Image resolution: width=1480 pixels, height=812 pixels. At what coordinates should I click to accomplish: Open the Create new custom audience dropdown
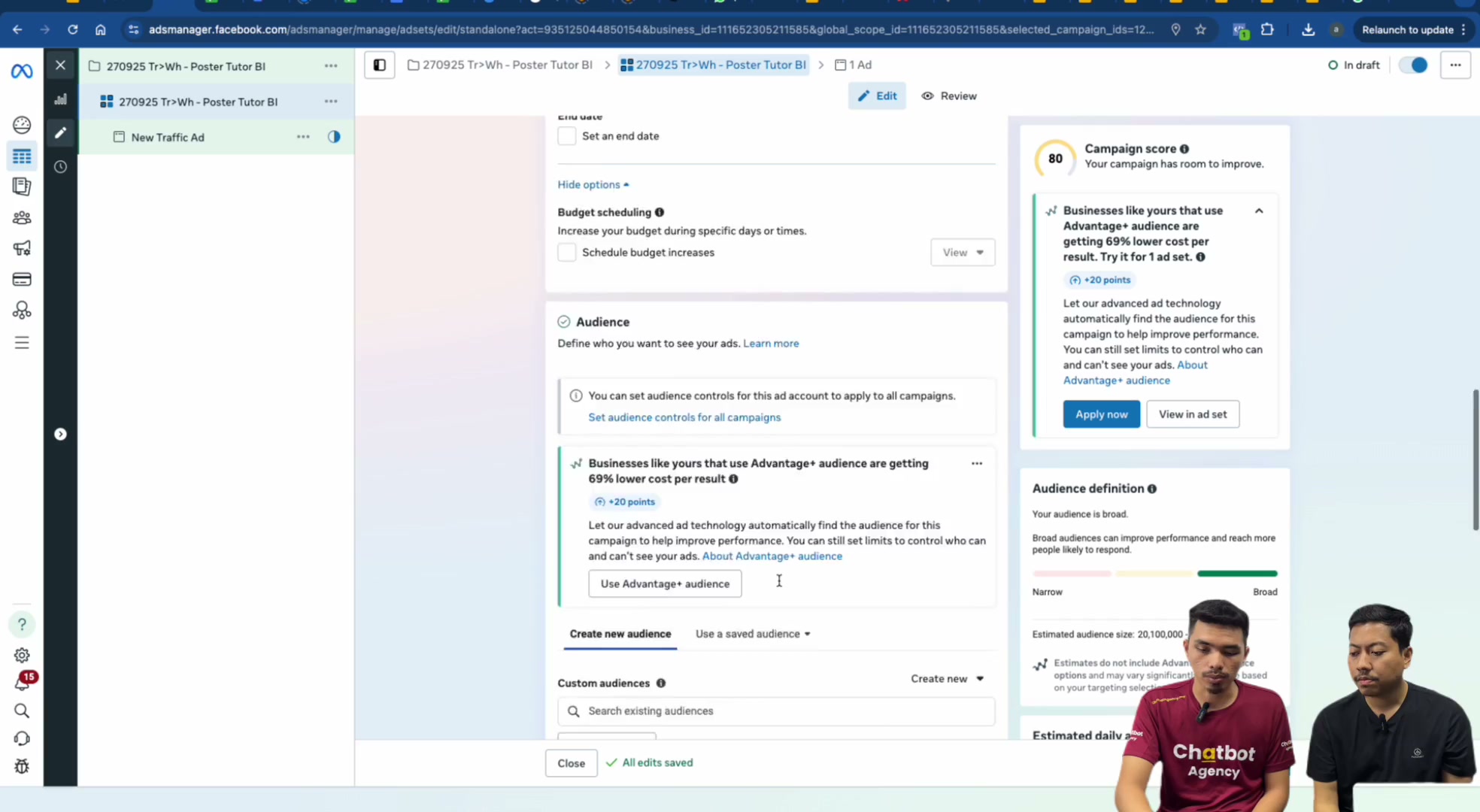coord(948,679)
